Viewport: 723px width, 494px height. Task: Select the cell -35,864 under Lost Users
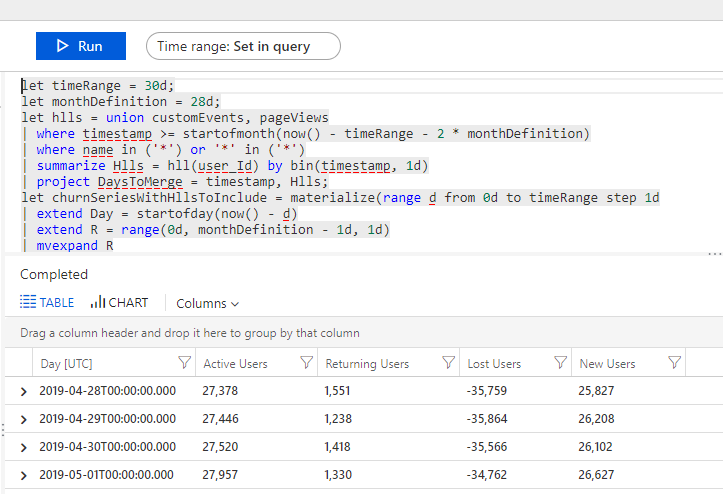[486, 419]
